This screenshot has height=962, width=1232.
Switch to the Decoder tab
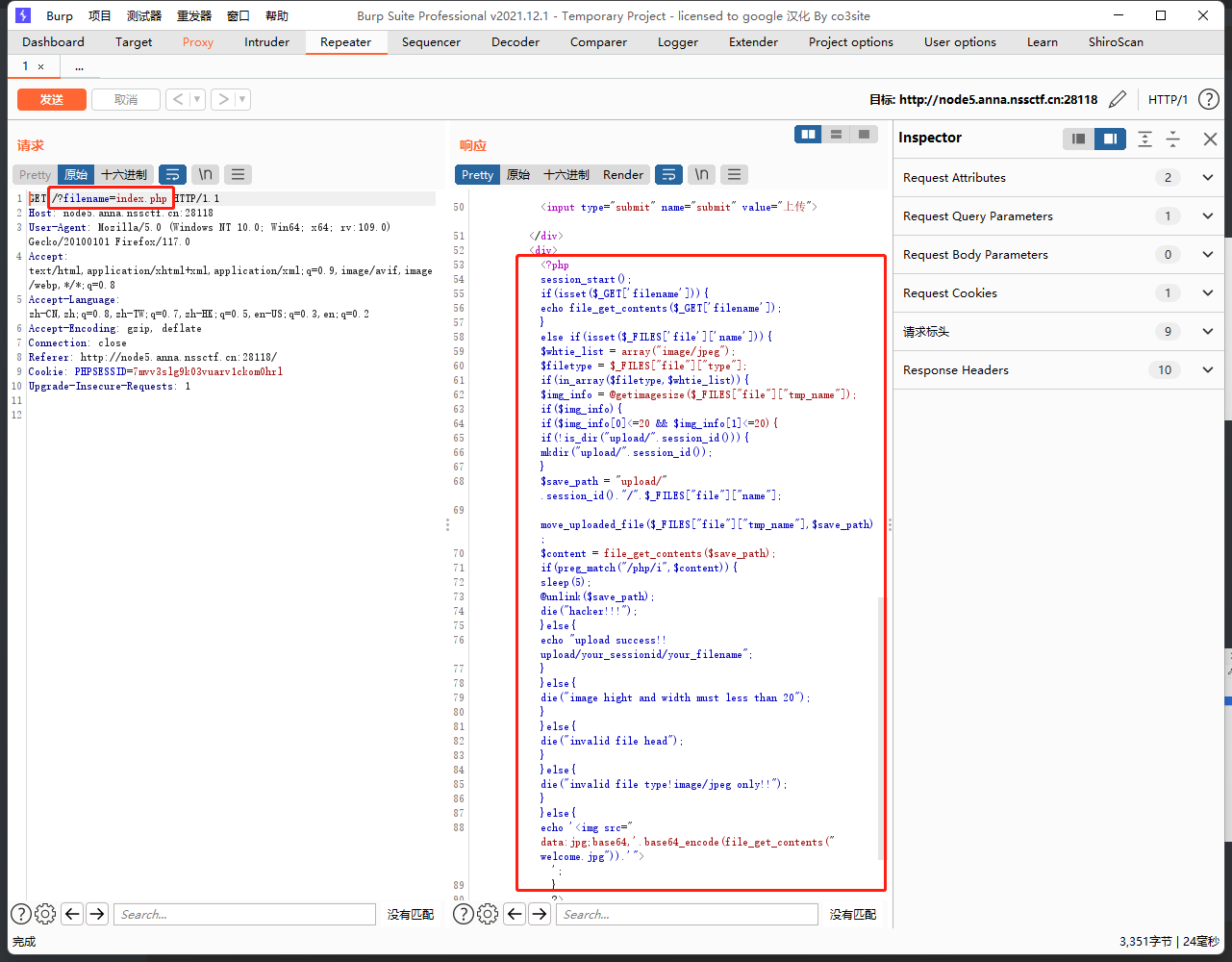pos(515,42)
